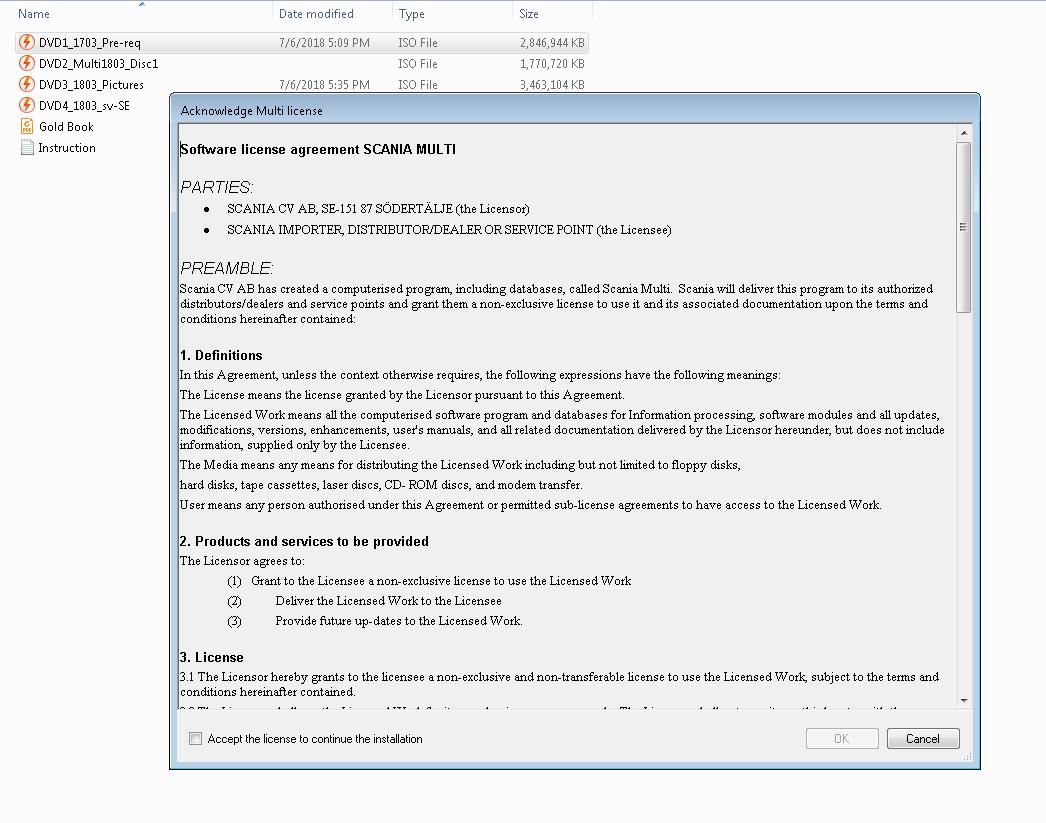Click the DVD2_Multi1803_Disc1 ISO icon
1046x823 pixels.
(x=27, y=63)
